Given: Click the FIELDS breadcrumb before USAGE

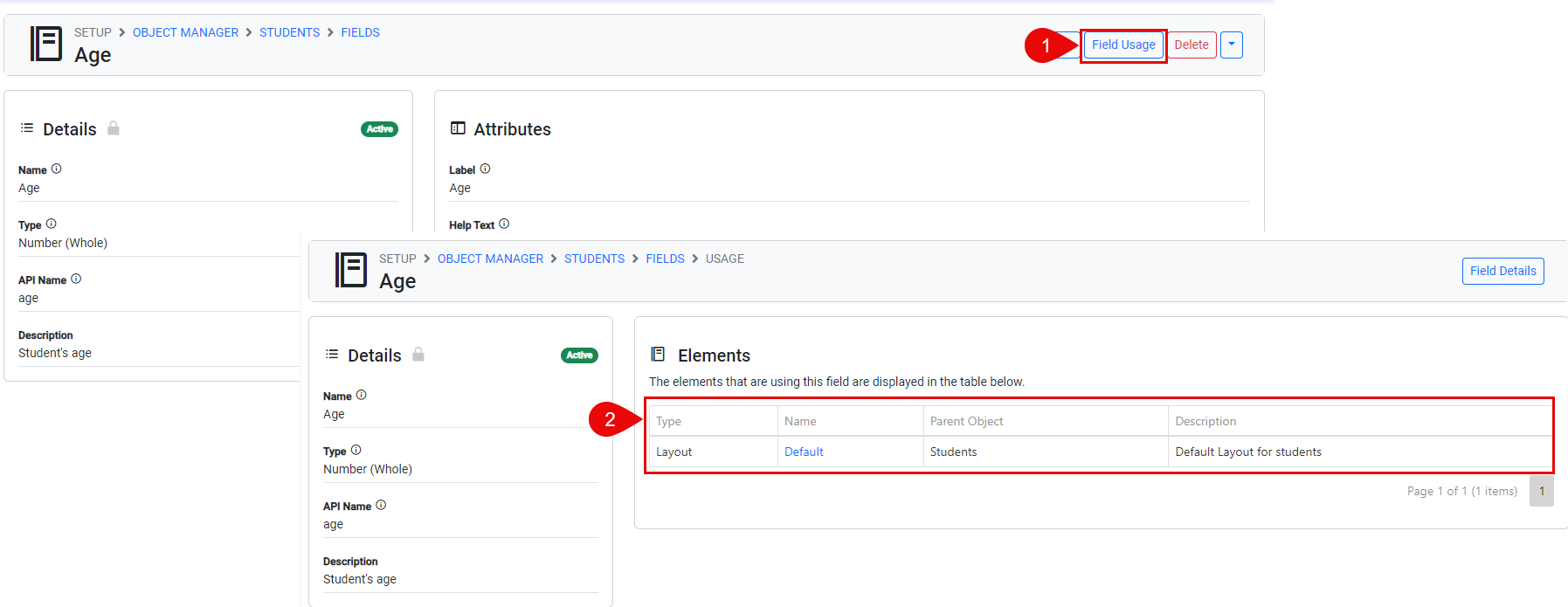Looking at the screenshot, I should [665, 259].
